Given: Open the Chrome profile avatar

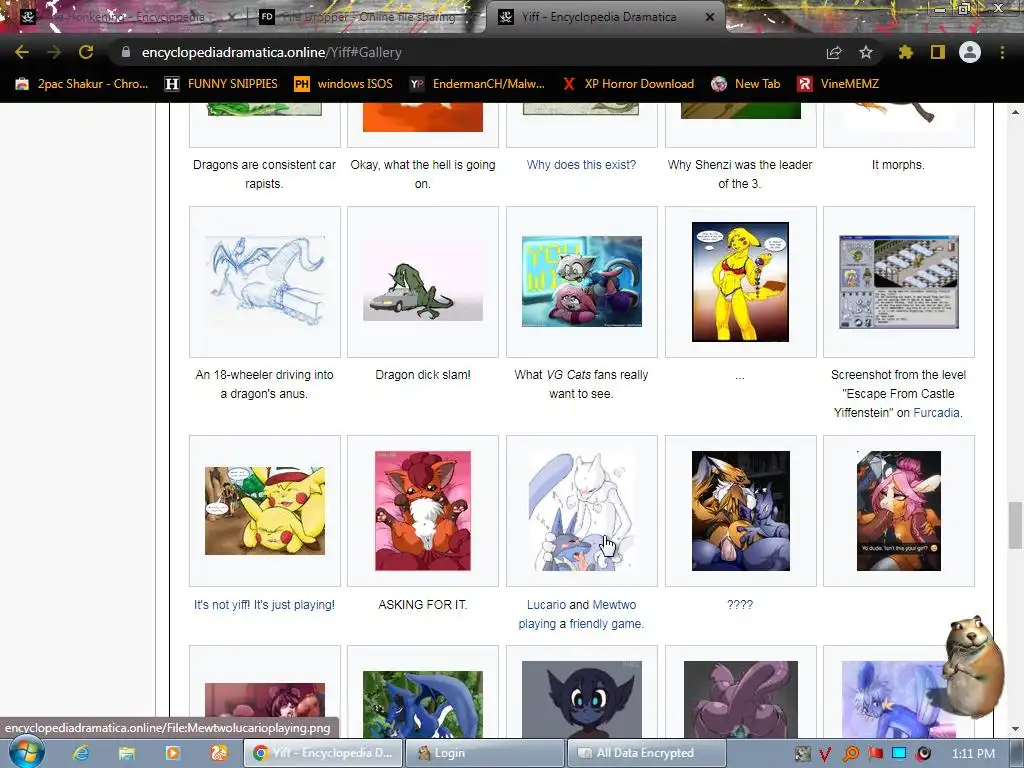Looking at the screenshot, I should click(970, 52).
